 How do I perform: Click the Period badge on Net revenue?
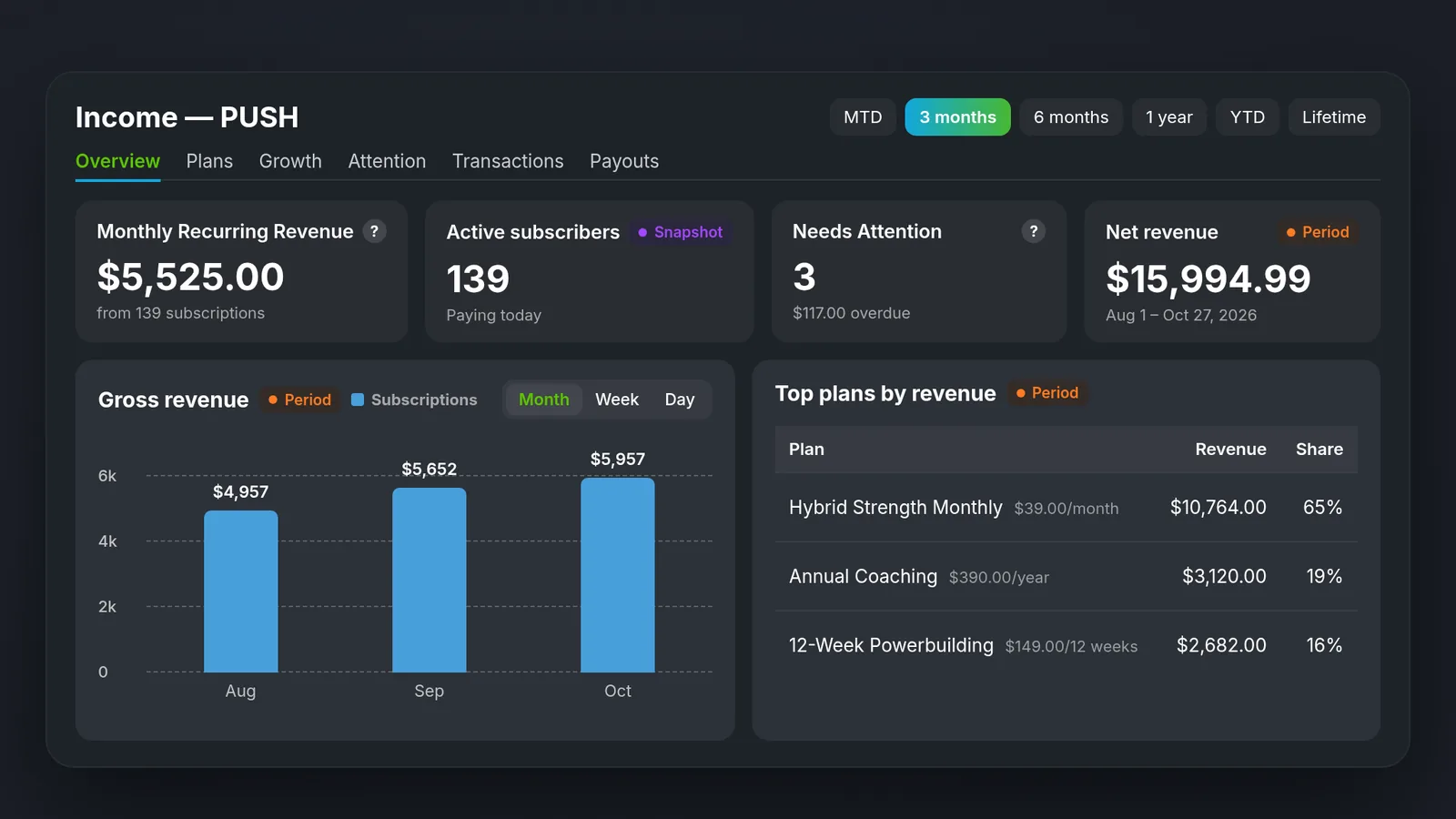point(1317,232)
